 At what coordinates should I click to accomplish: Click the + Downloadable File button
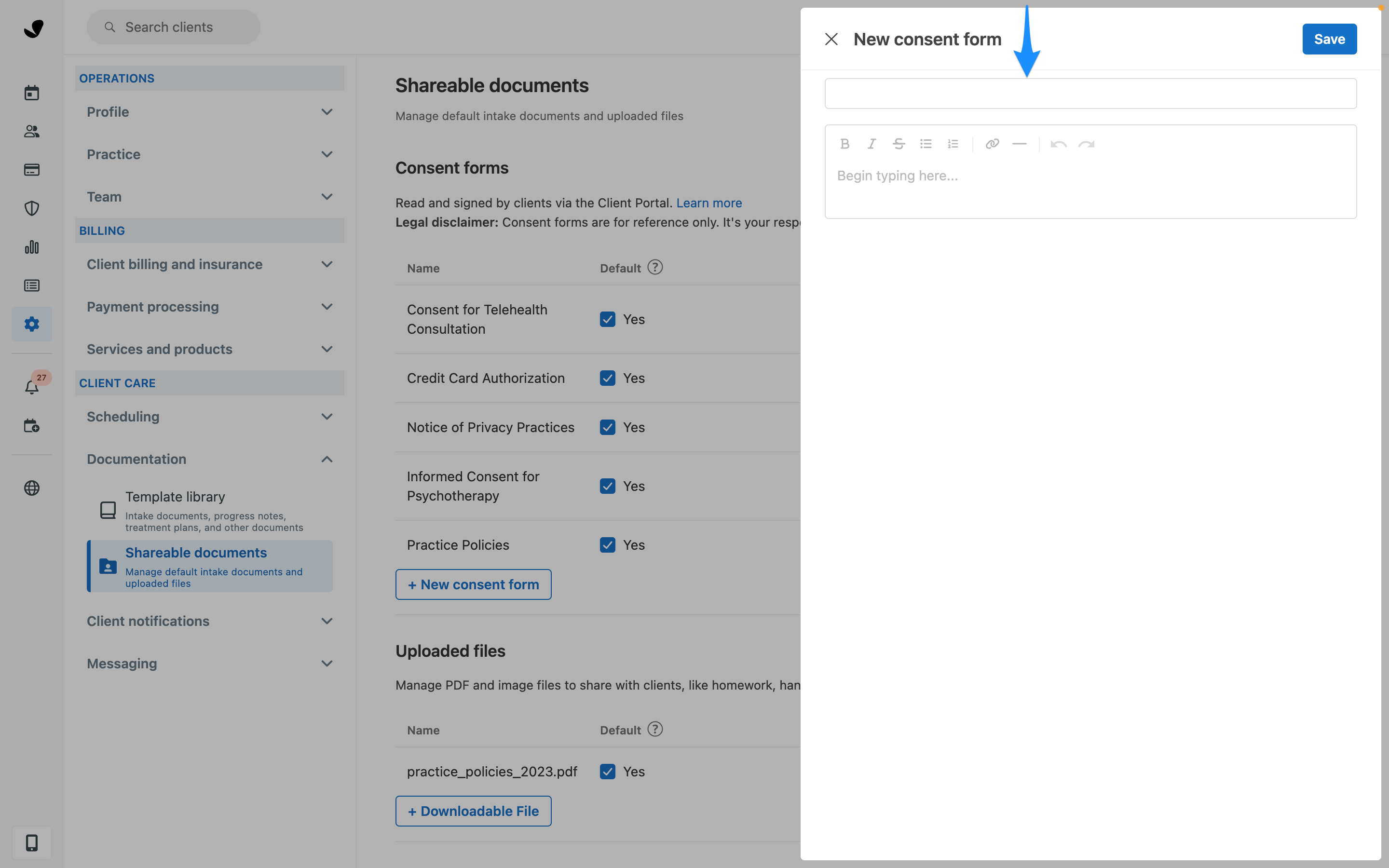coord(473,811)
